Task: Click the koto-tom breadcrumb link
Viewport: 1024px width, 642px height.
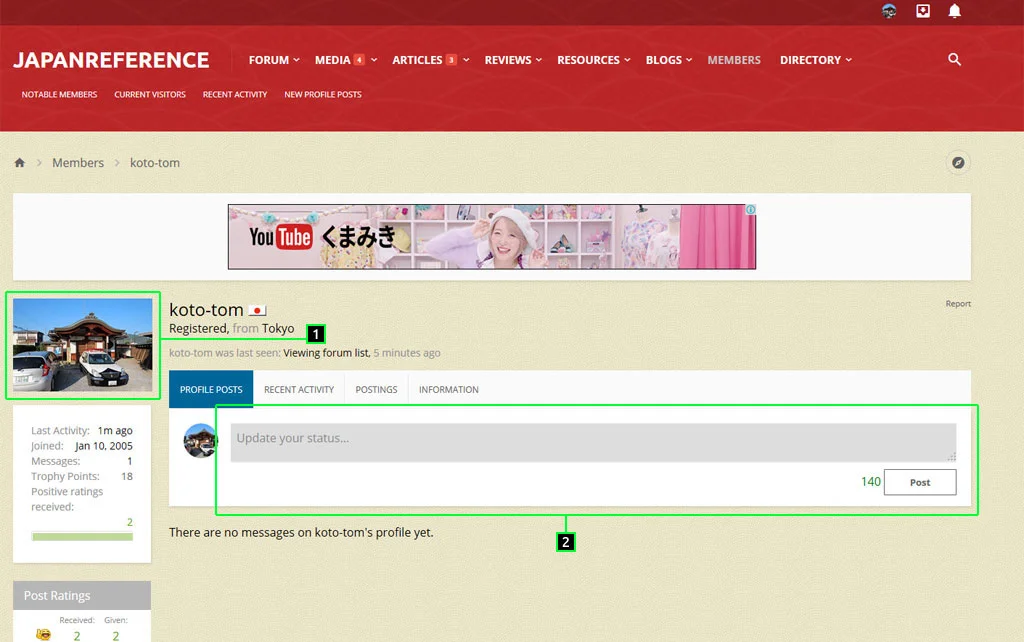Action: (155, 163)
